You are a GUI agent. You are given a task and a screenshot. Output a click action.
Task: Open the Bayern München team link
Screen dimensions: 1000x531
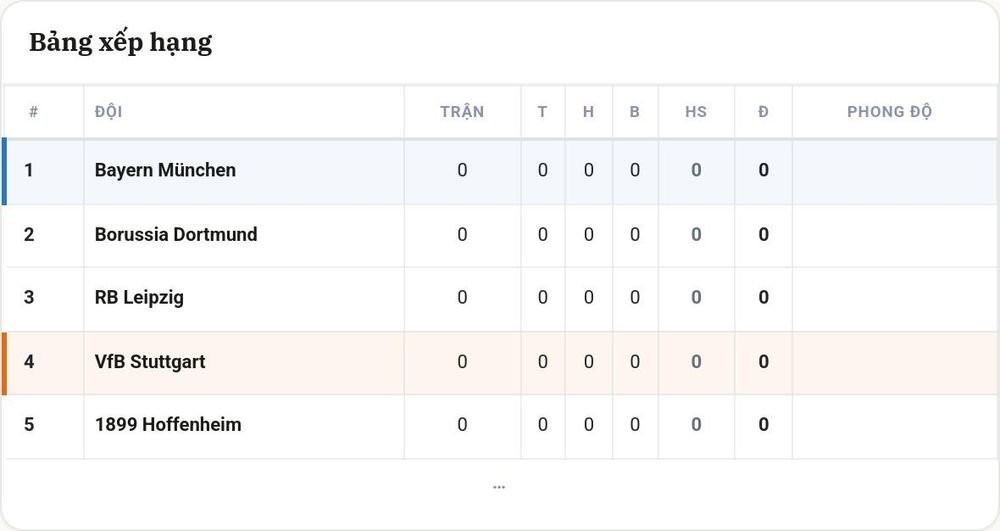165,170
